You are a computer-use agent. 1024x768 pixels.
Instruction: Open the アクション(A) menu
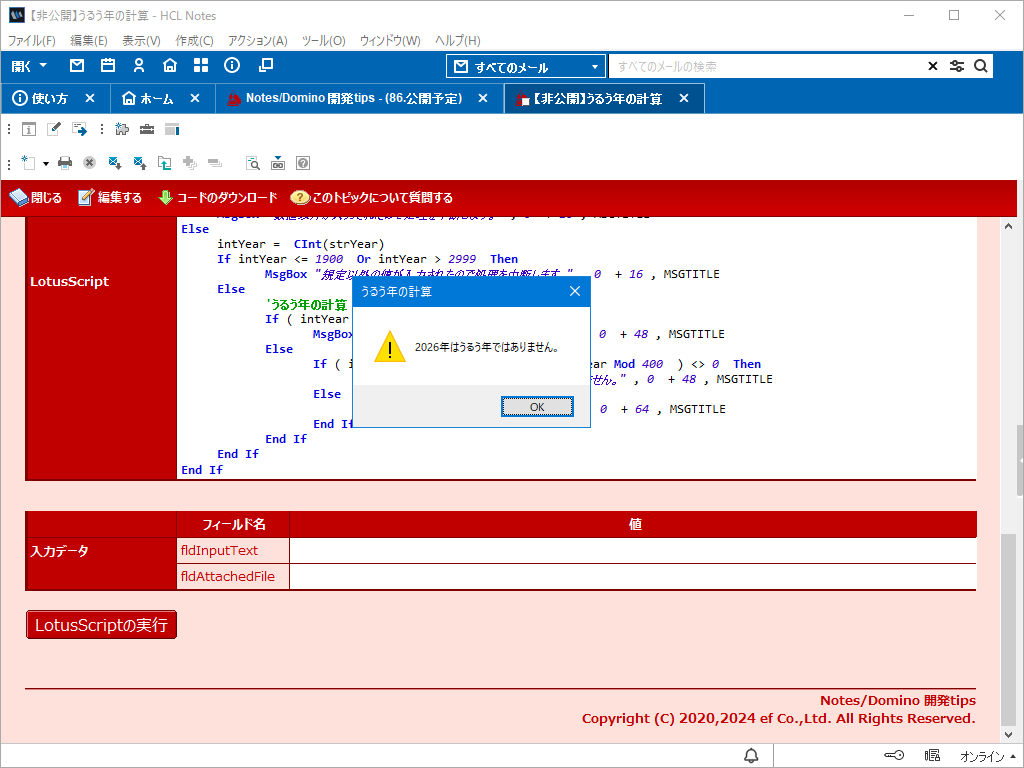click(x=257, y=41)
